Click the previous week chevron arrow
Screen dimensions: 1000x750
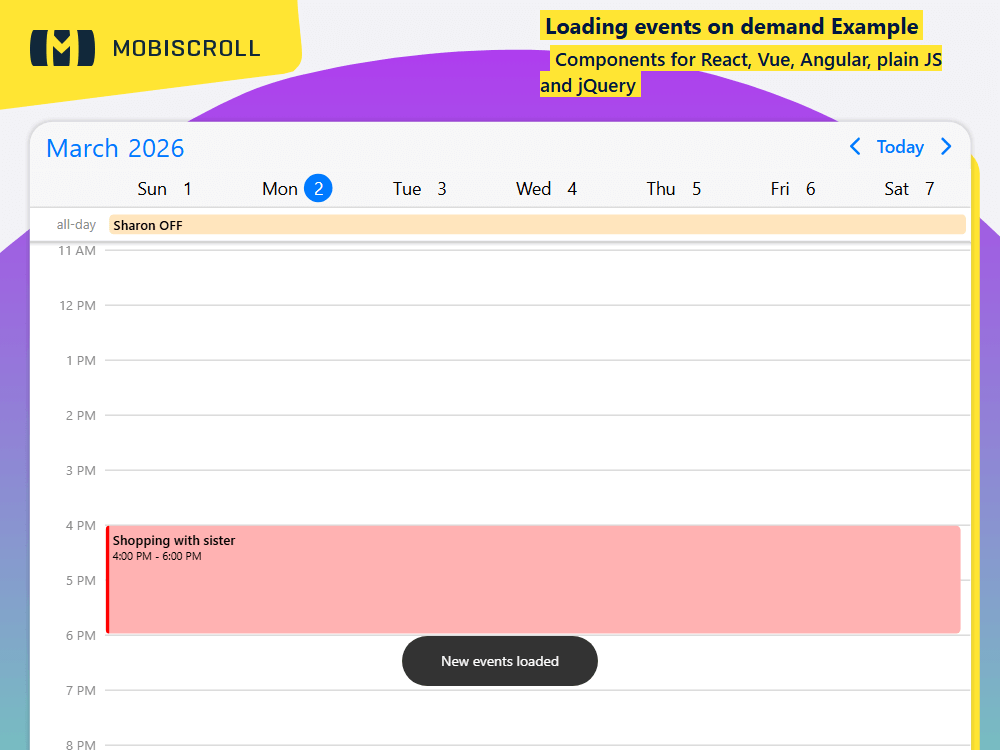click(x=855, y=147)
